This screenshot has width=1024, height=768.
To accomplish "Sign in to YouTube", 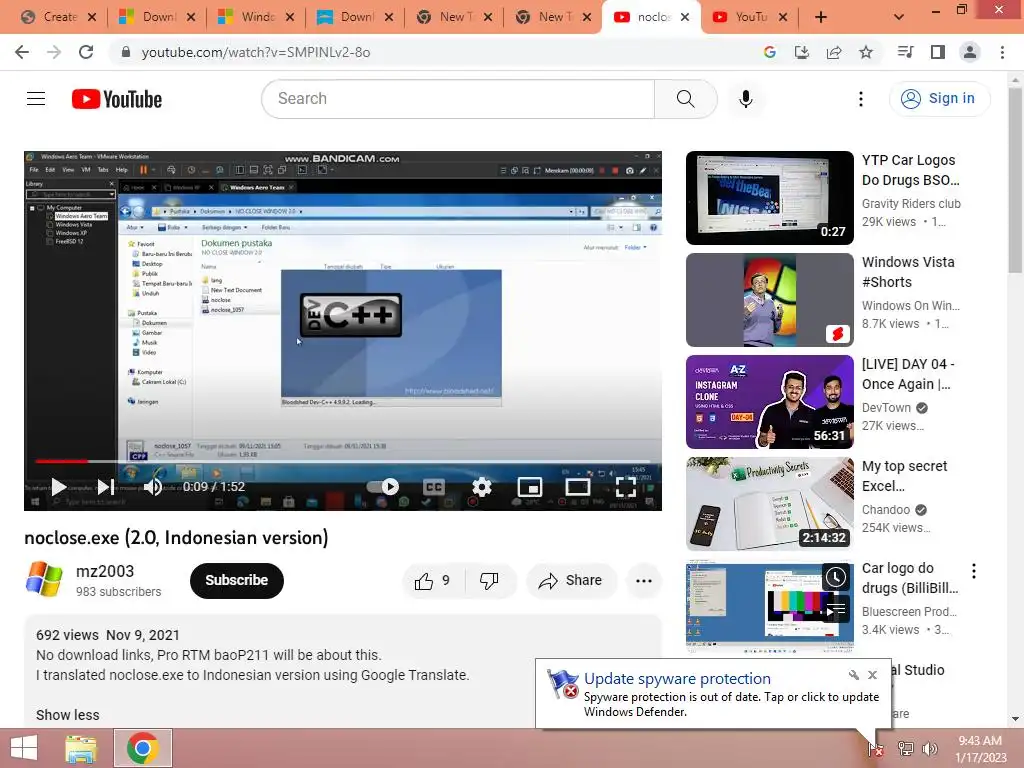I will coord(940,99).
